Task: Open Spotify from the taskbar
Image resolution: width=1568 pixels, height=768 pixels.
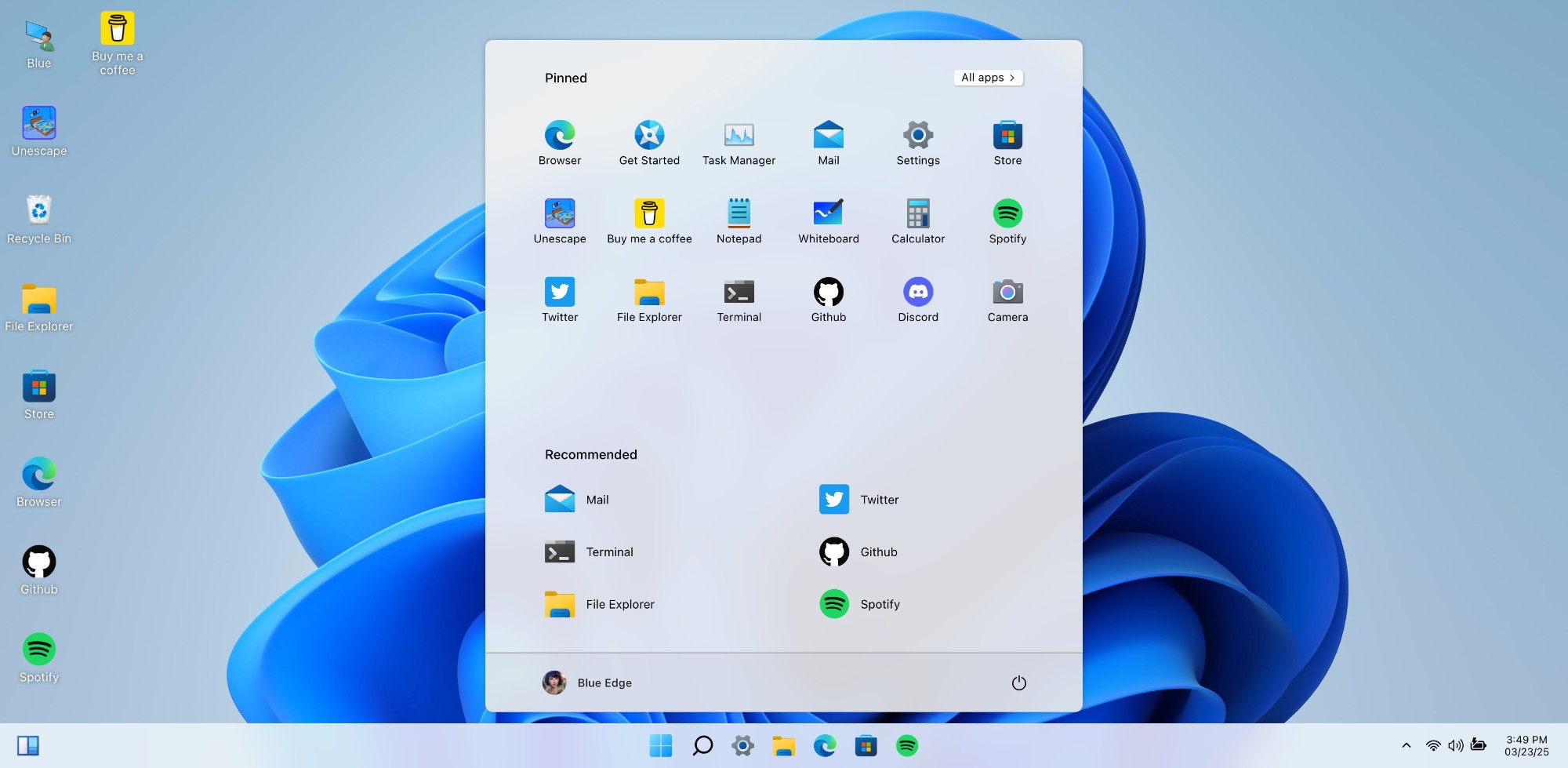Action: pos(907,745)
